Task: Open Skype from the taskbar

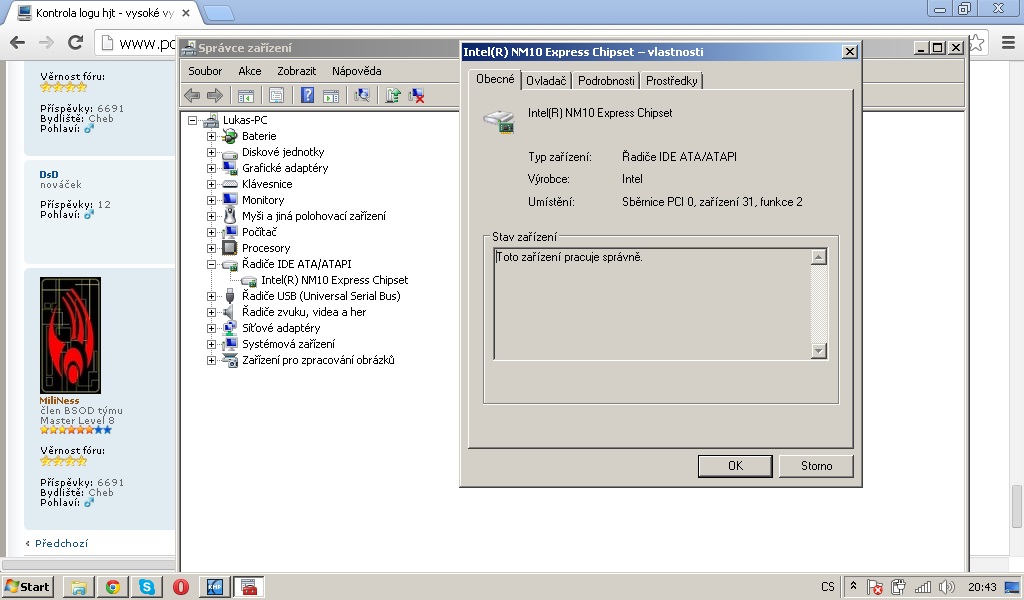Action: [147, 587]
